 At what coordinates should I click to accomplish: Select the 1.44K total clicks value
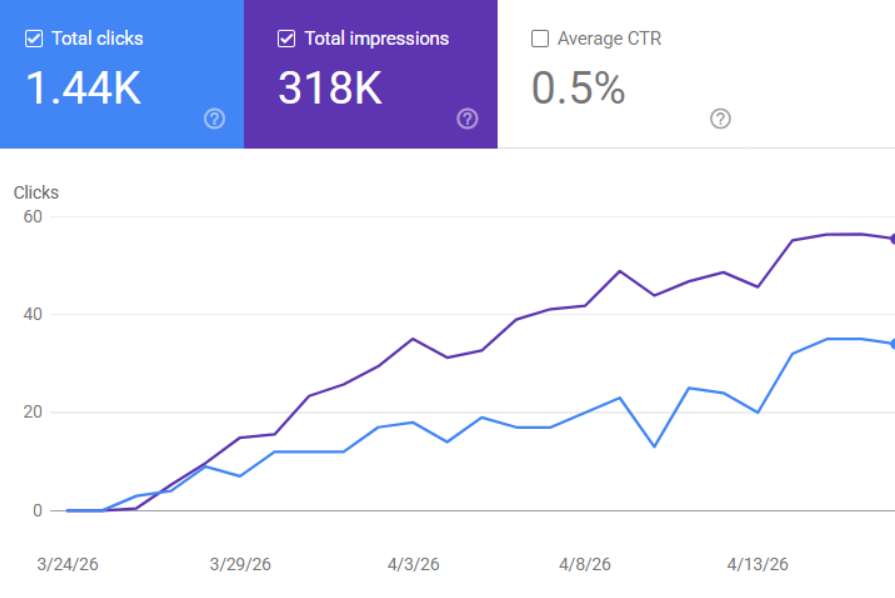click(x=83, y=88)
